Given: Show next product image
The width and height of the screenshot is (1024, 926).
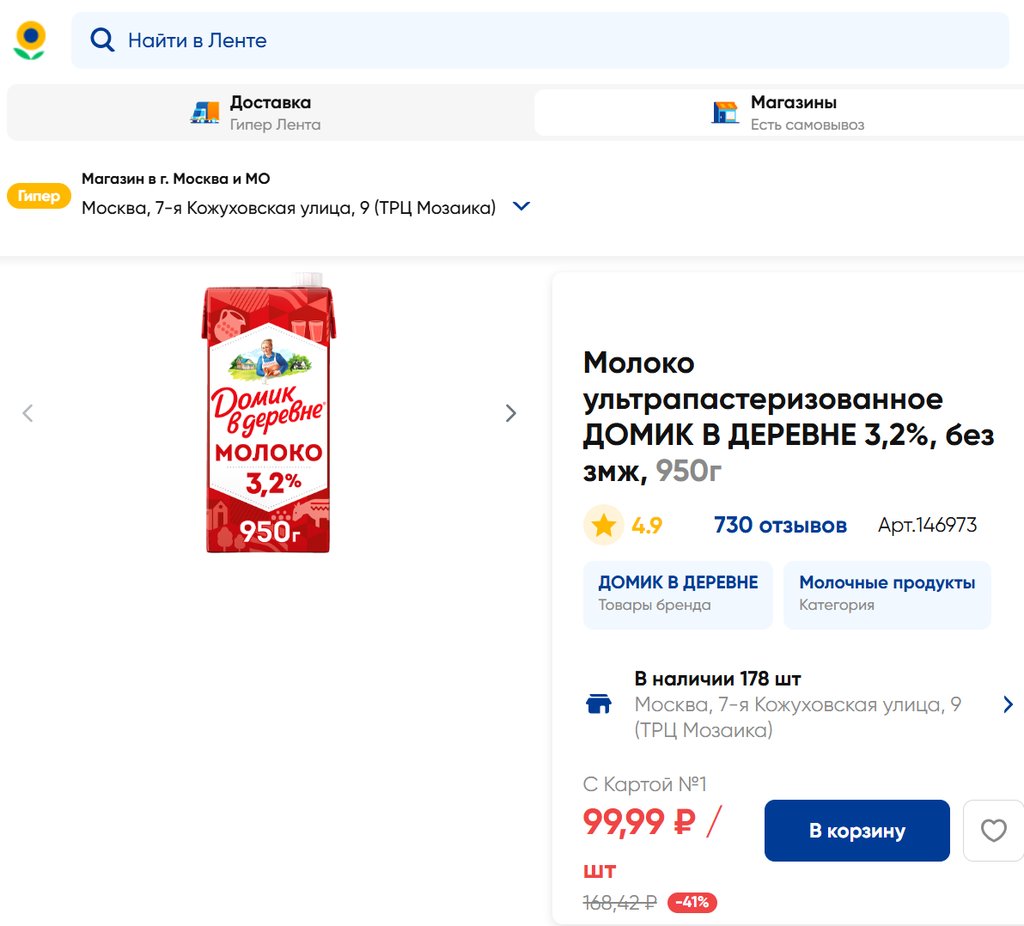Looking at the screenshot, I should pos(511,413).
